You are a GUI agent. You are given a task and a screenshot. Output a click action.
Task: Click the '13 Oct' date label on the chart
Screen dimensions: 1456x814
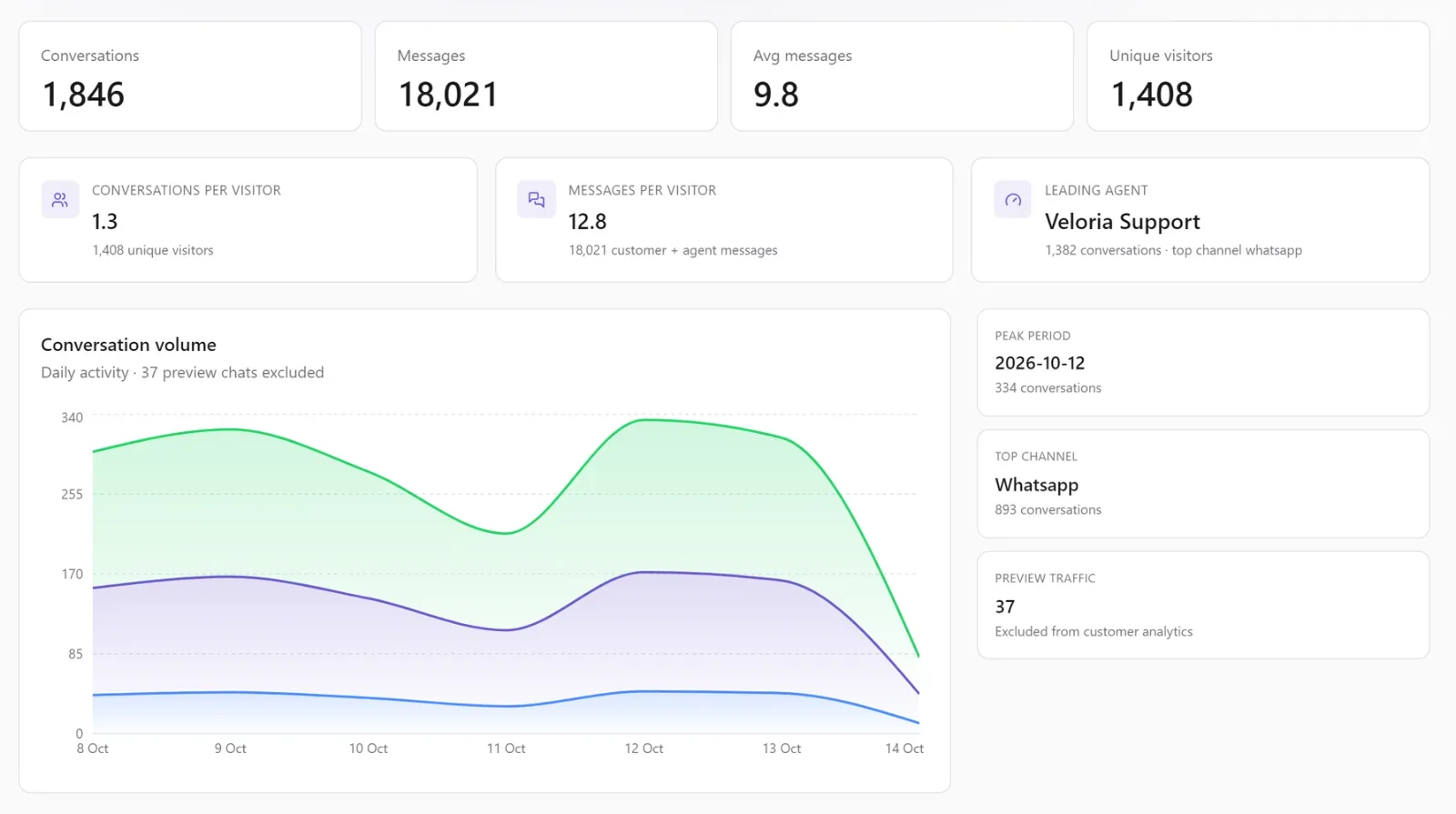coord(782,749)
